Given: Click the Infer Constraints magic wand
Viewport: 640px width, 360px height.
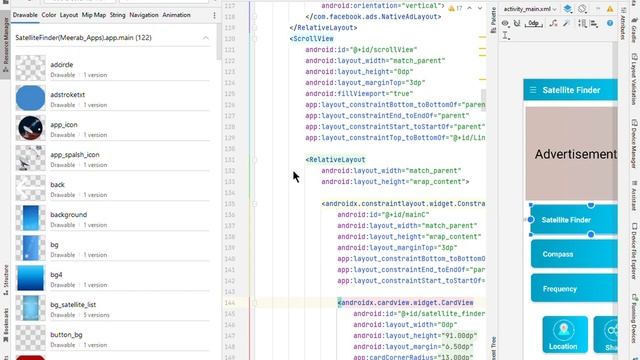Looking at the screenshot, I should pyautogui.click(x=566, y=23).
